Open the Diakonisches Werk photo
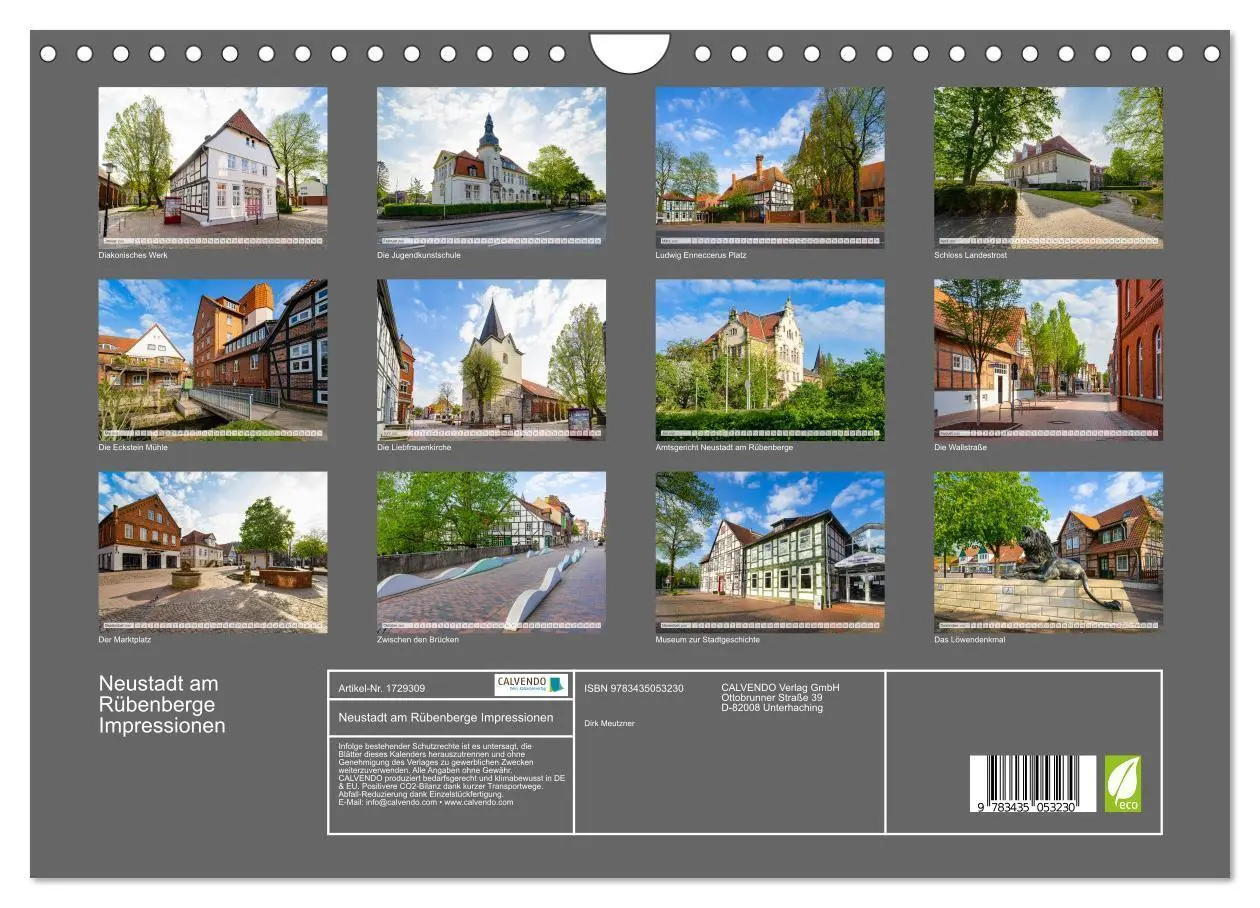 (x=212, y=167)
